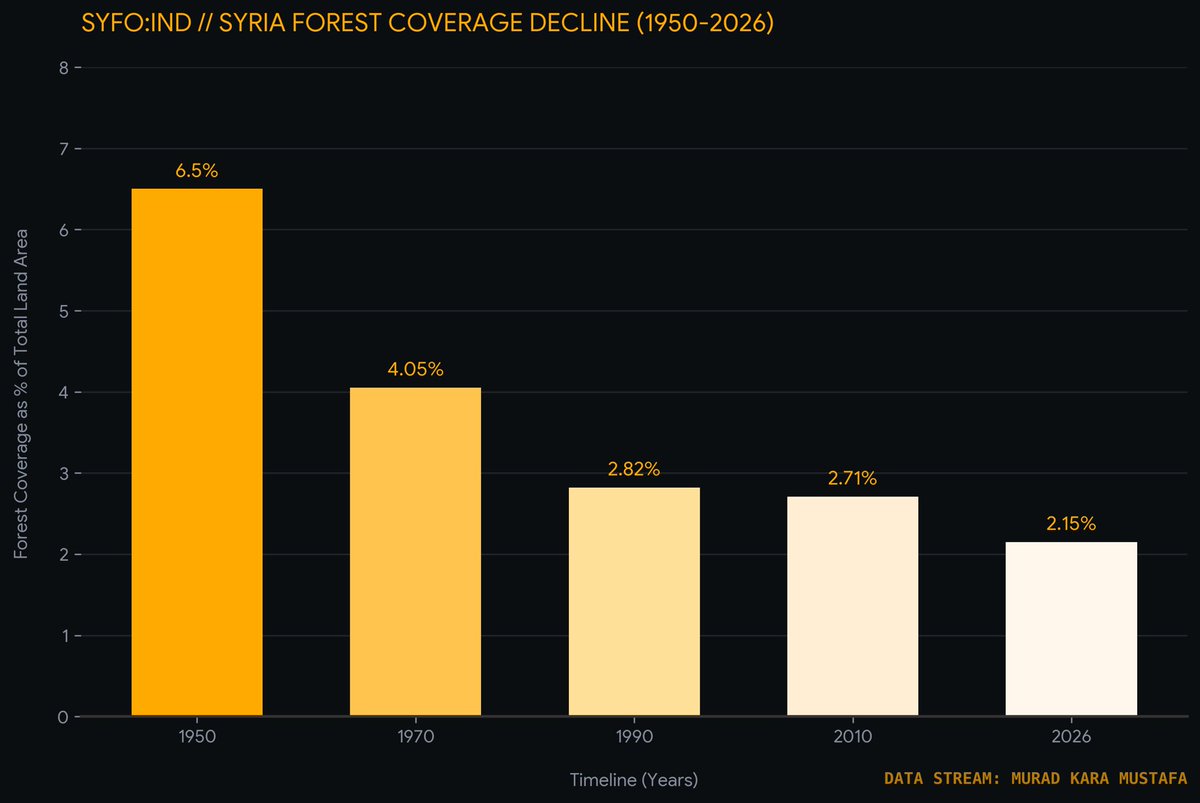This screenshot has height=803, width=1200.
Task: Click the y-axis tick label 5
Action: click(x=63, y=311)
